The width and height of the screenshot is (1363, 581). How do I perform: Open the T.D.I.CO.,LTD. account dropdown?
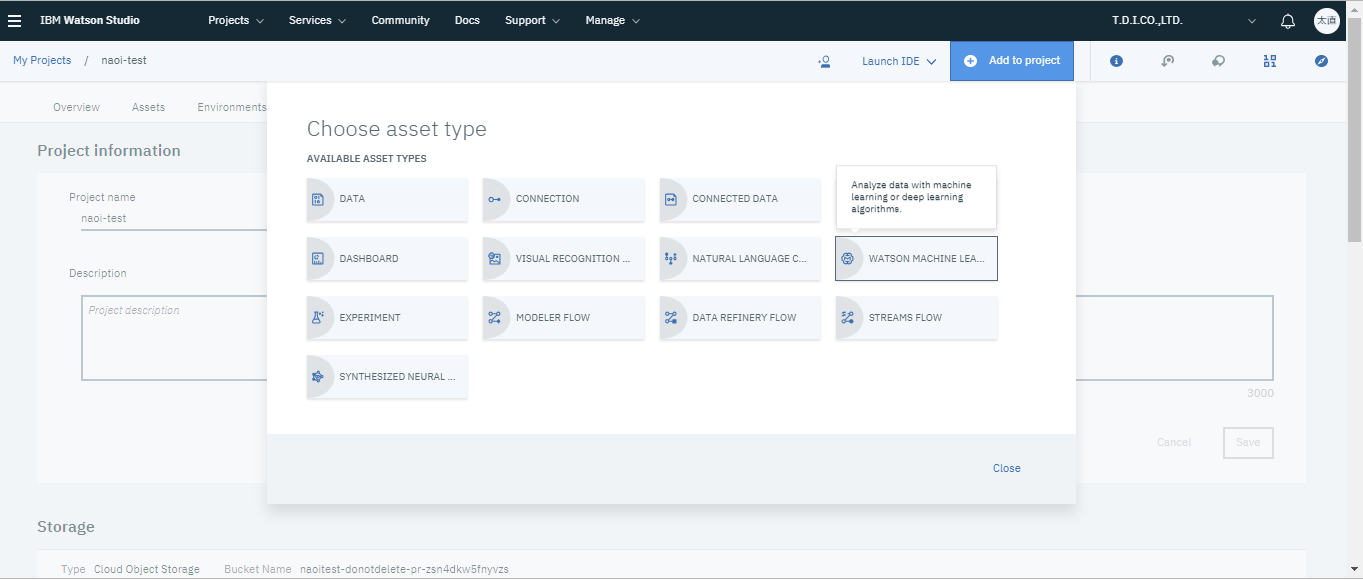(x=1184, y=20)
